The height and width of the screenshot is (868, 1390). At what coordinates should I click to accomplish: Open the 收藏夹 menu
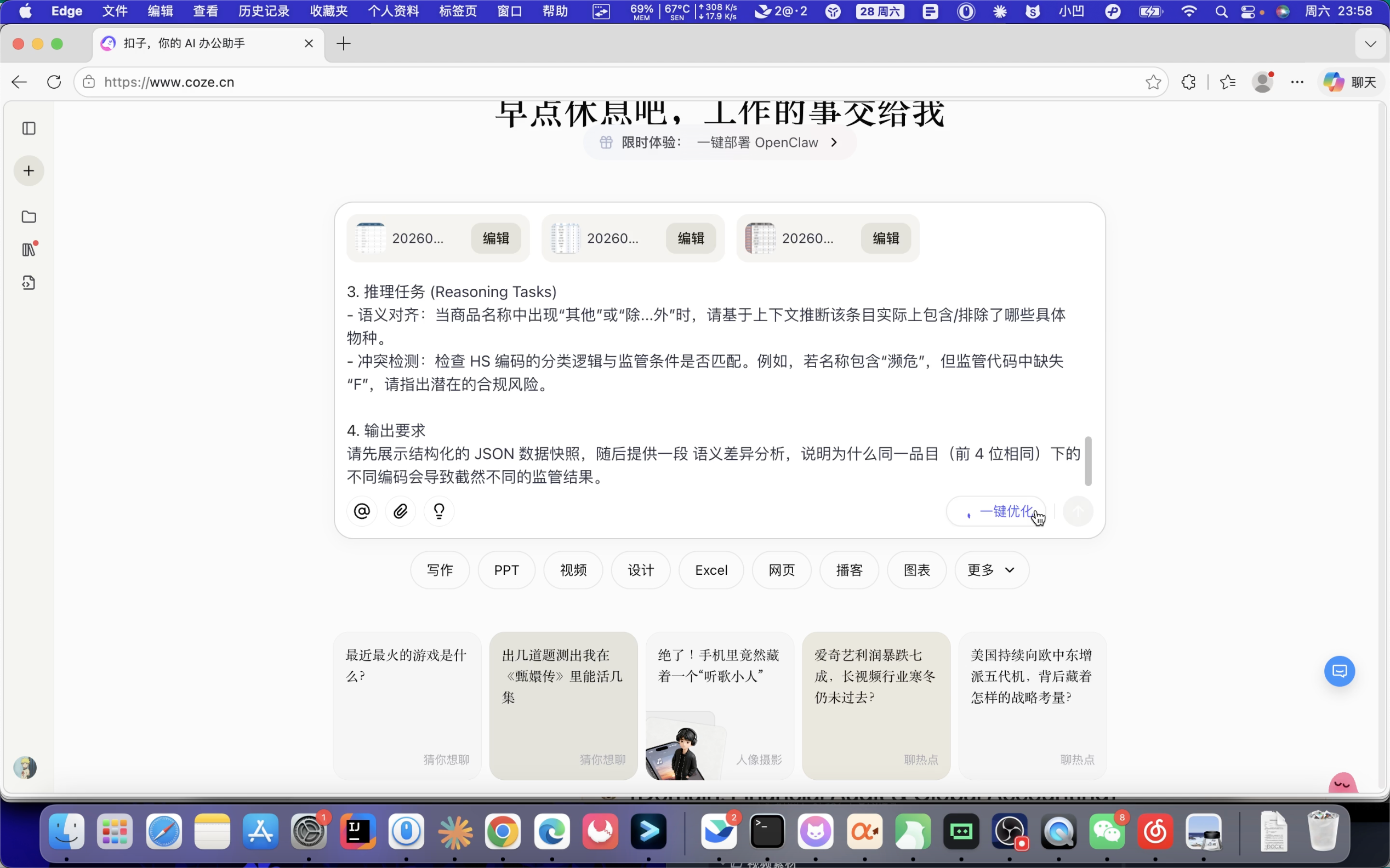point(329,11)
